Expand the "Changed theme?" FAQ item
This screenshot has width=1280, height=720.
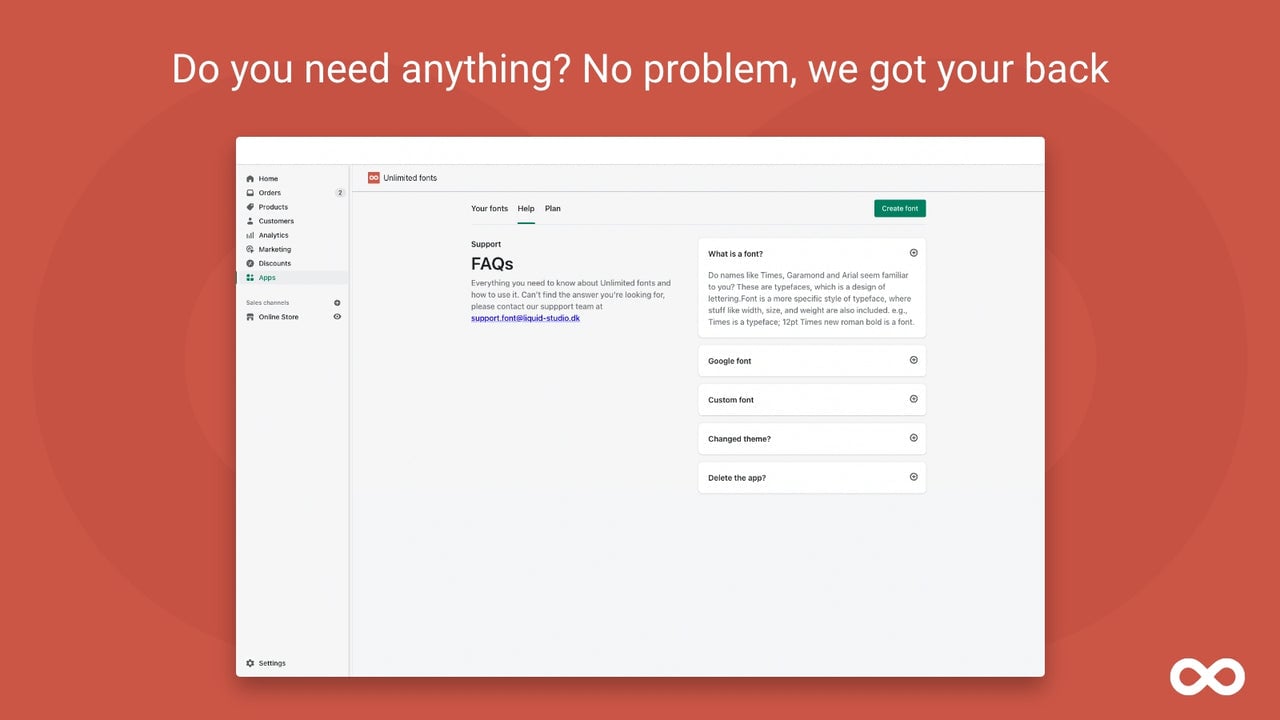tap(913, 438)
